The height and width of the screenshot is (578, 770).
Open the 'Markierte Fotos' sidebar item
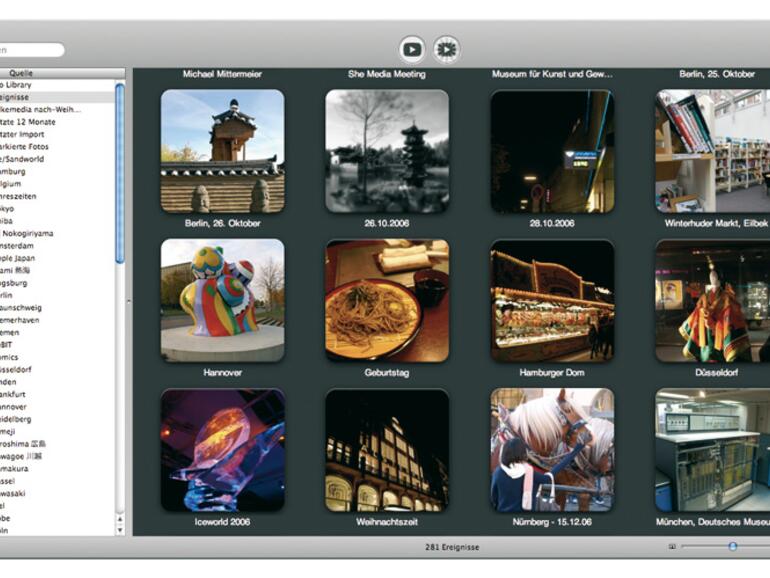pos(30,146)
